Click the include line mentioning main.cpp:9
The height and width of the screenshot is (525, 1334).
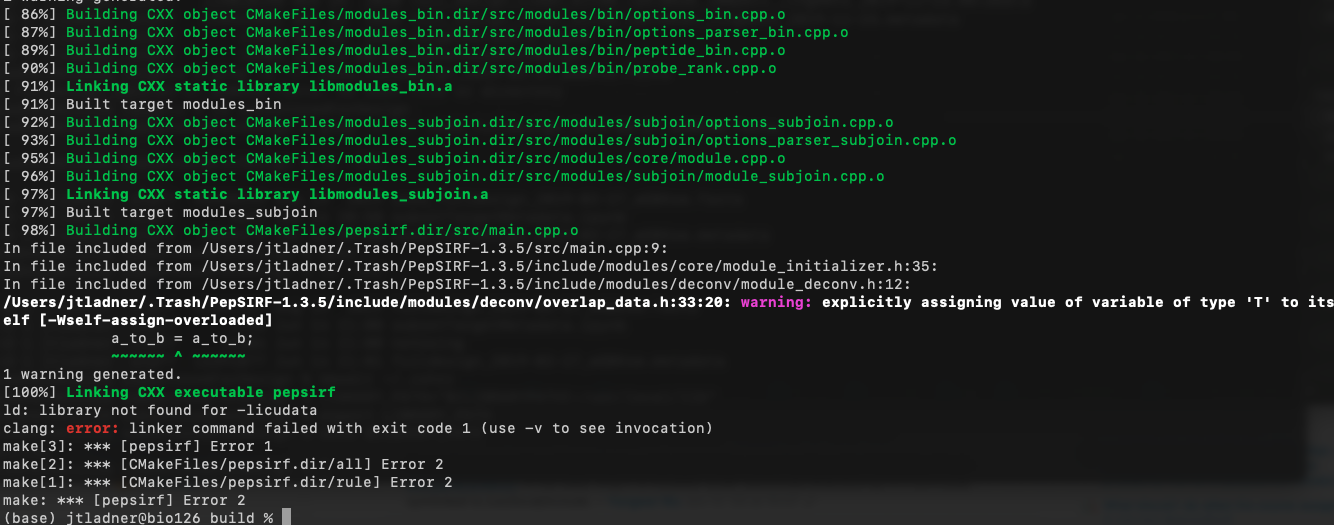point(336,248)
